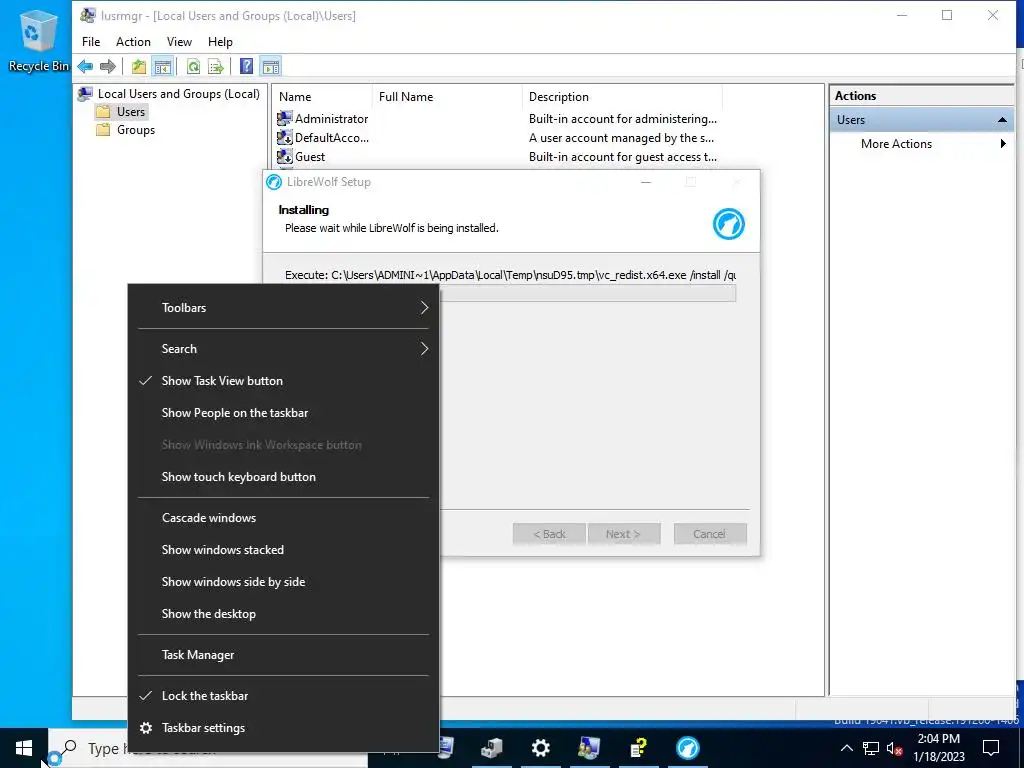
Task: Click the Name column header
Action: point(321,97)
